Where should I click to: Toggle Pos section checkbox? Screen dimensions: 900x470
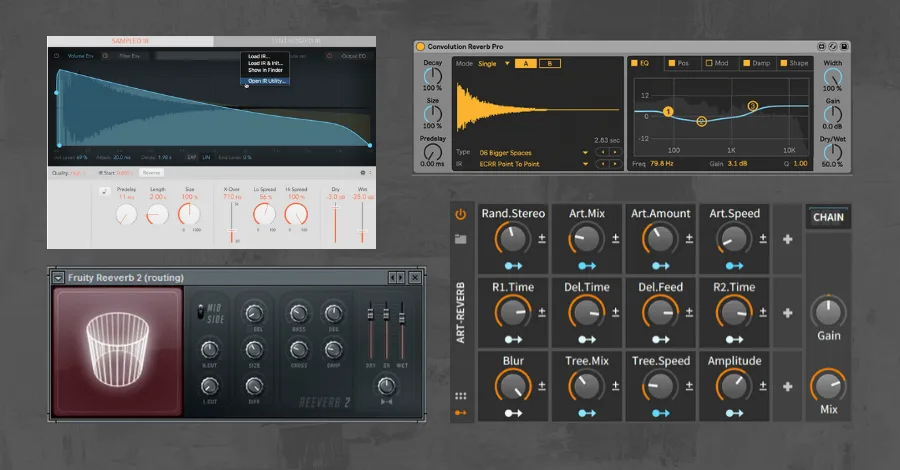tap(672, 63)
